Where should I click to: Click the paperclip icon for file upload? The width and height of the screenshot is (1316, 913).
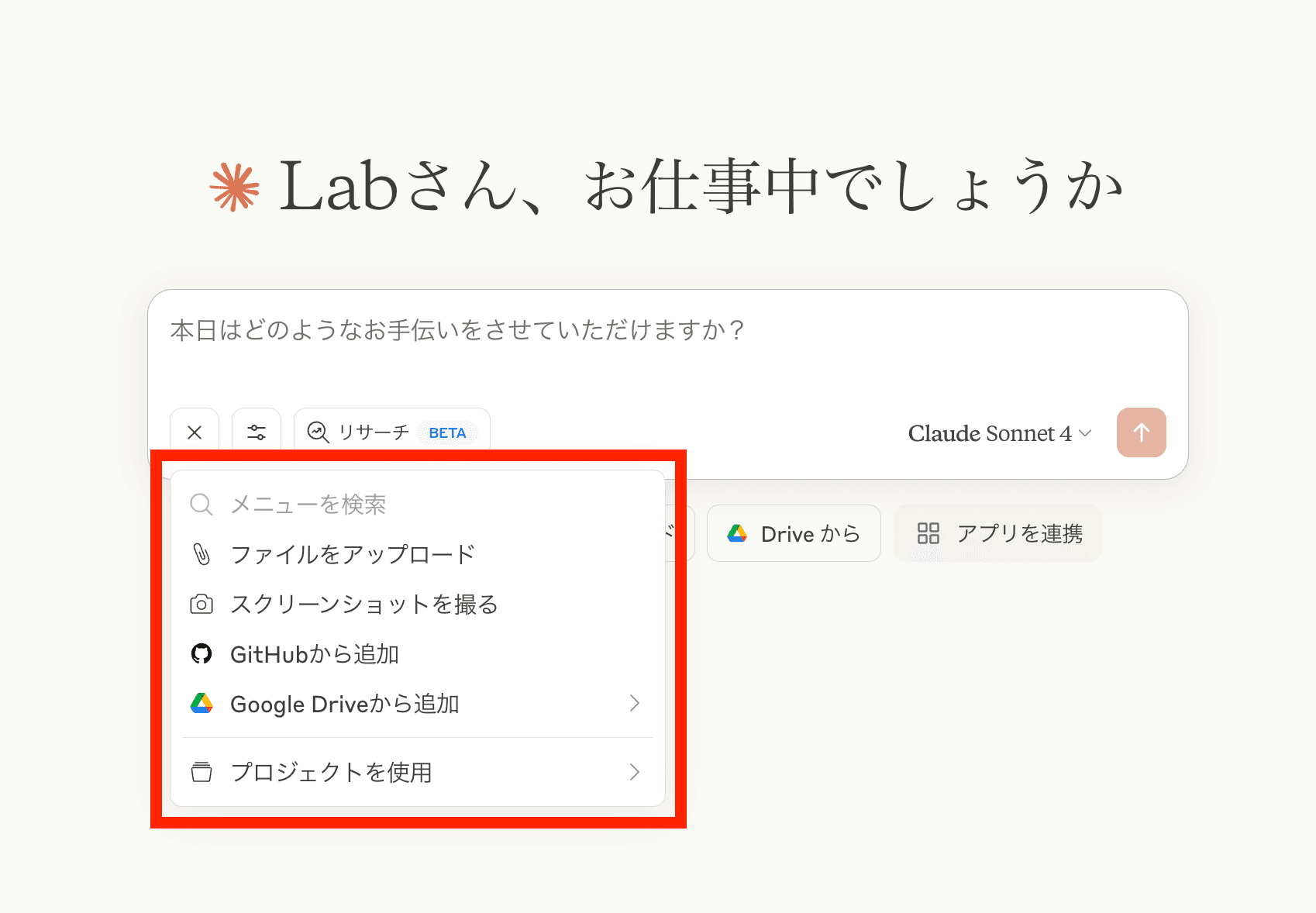[202, 554]
